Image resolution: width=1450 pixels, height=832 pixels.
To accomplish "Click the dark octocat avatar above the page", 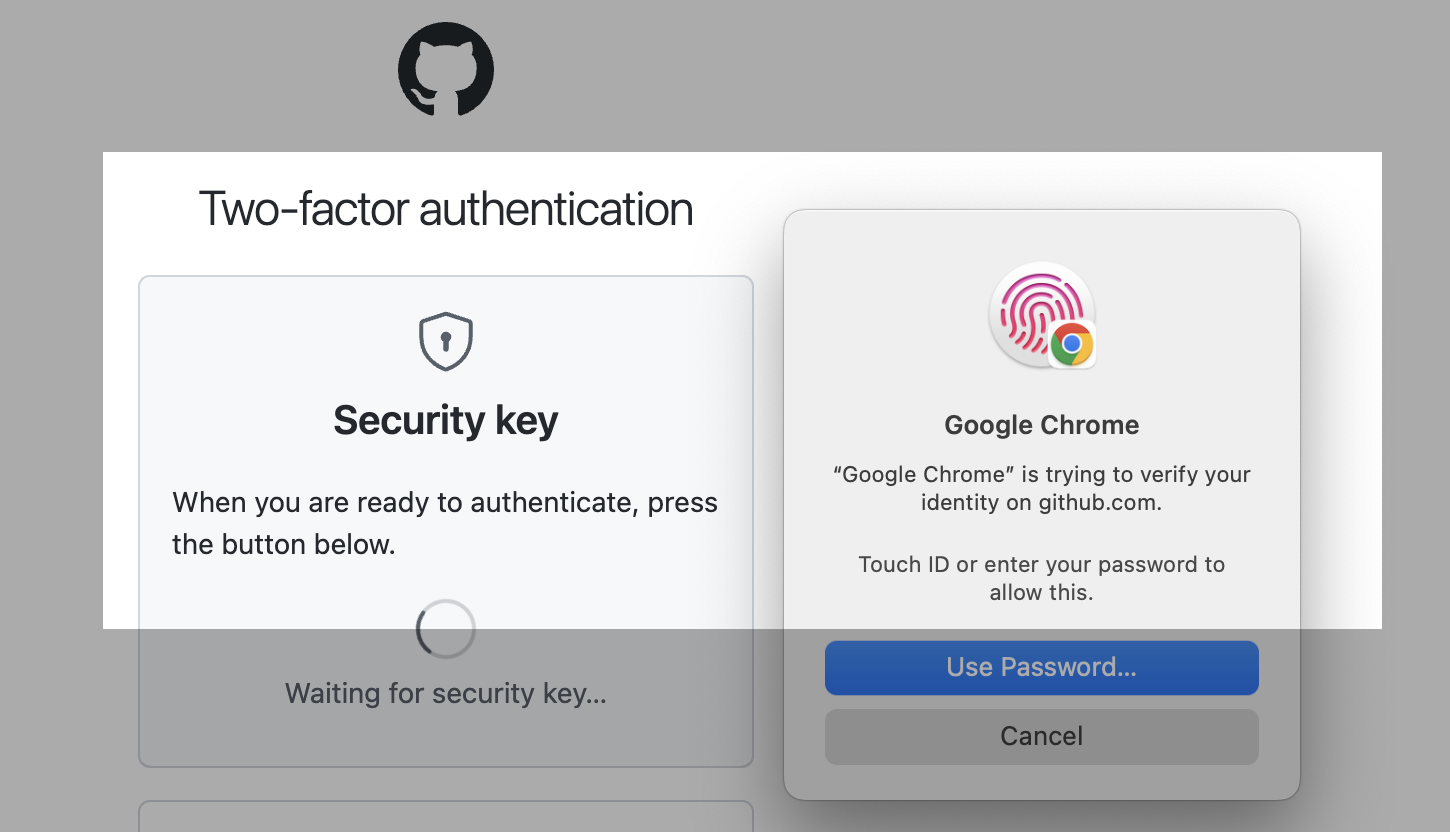I will click(x=445, y=69).
